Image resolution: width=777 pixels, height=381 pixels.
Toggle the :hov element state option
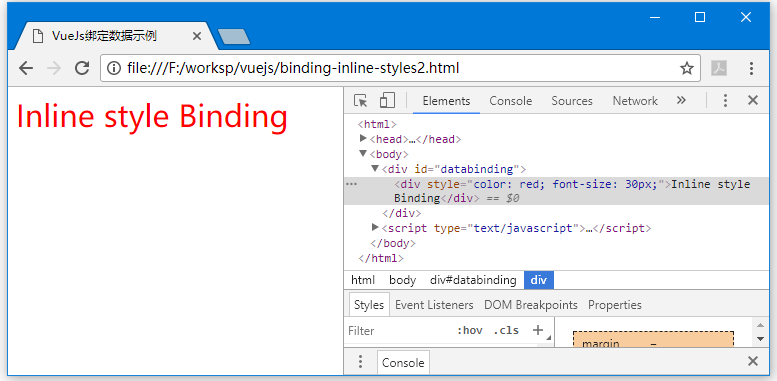click(469, 330)
